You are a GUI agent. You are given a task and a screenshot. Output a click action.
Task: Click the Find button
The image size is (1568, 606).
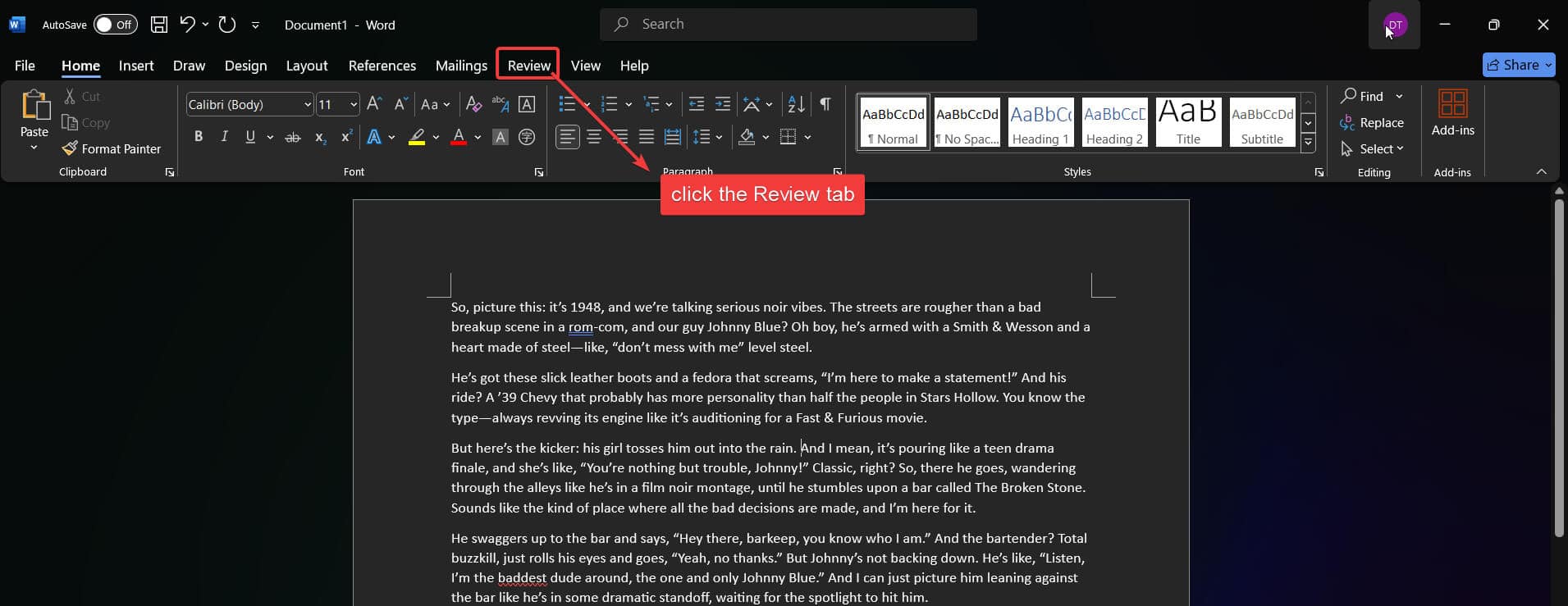coord(1363,96)
